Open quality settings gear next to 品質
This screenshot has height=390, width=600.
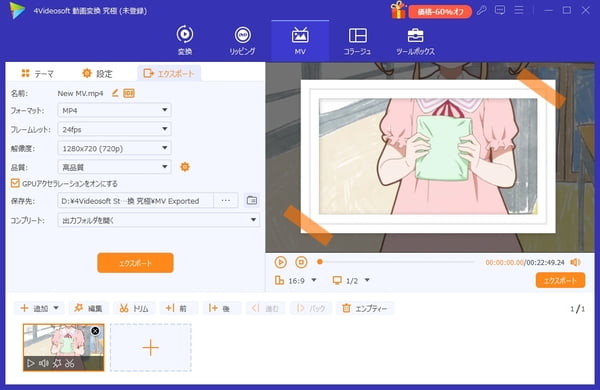pos(185,167)
